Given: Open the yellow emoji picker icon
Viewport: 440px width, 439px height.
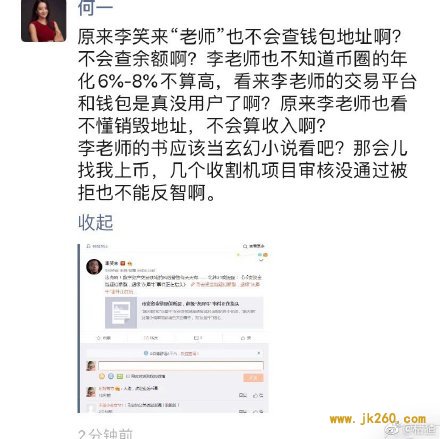Looking at the screenshot, I should (102, 376).
